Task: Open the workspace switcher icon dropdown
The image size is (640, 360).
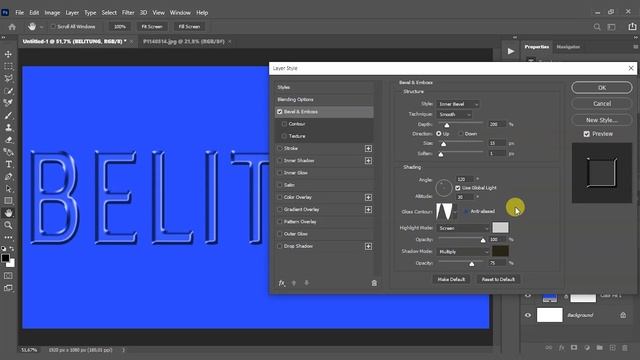Action: 611,27
